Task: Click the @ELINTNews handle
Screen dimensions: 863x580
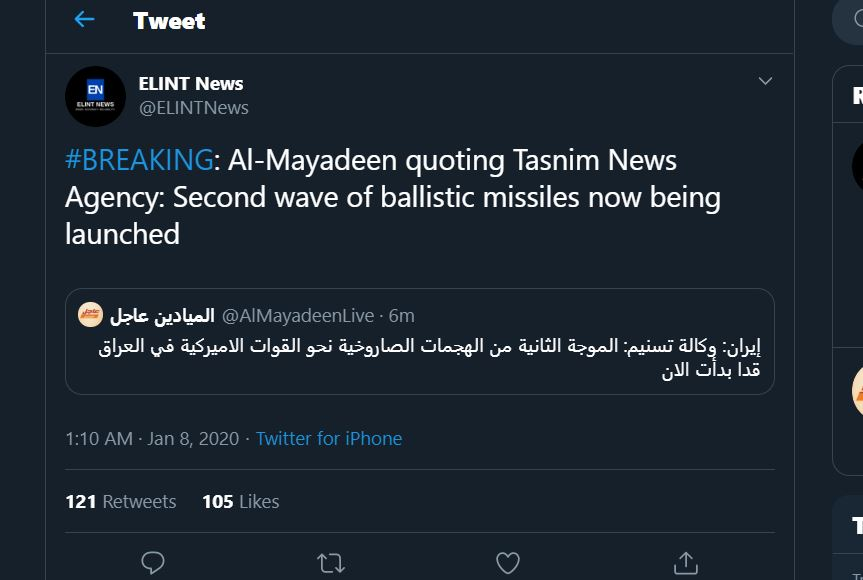Action: (194, 108)
